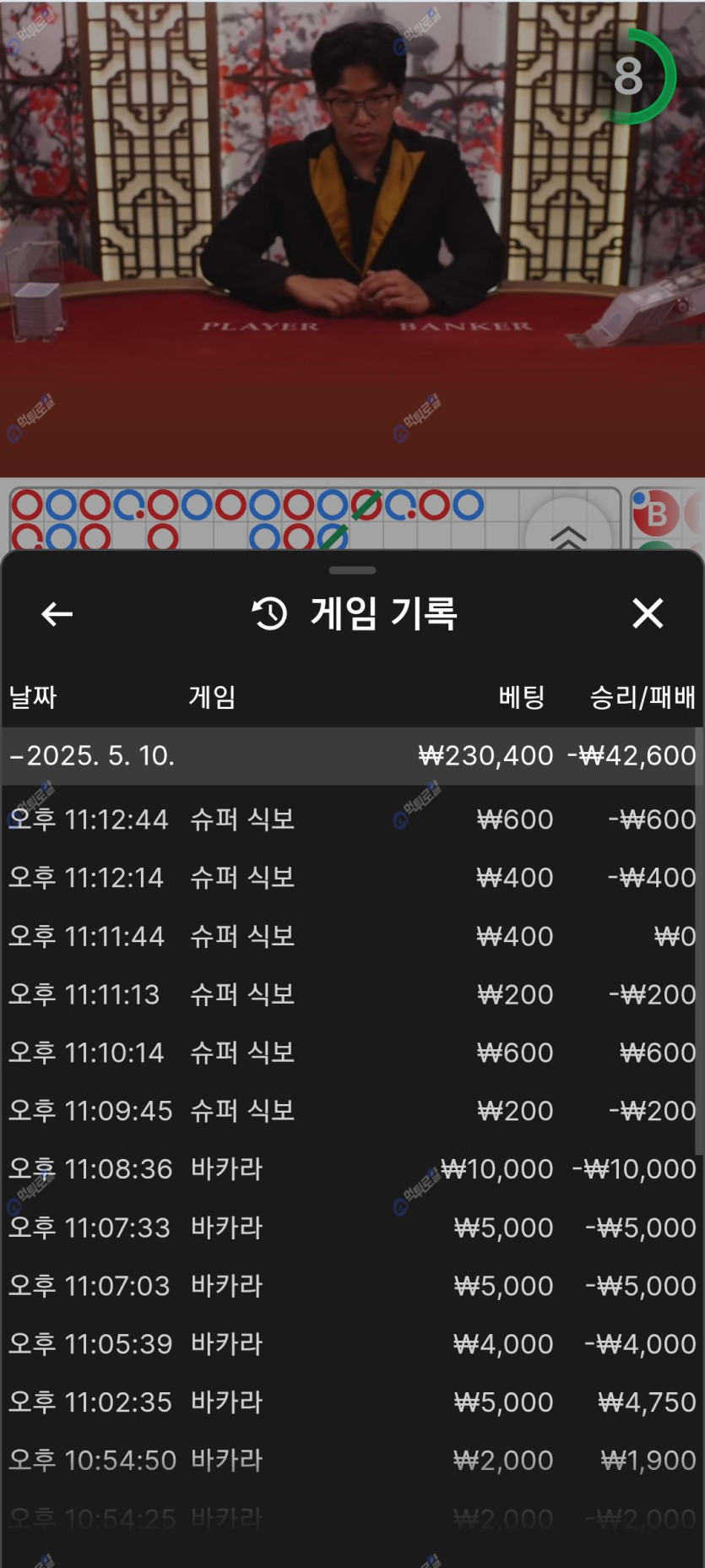View the 11:02:35 바카라 winning round
The height and width of the screenshot is (1568, 705).
[x=352, y=1402]
